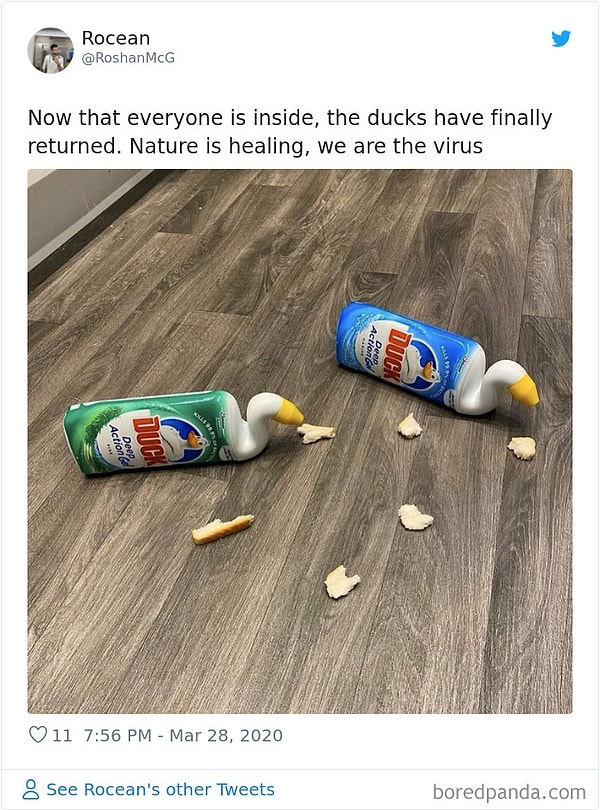
Task: Click the lowest bread piece in the photo
Action: click(342, 582)
